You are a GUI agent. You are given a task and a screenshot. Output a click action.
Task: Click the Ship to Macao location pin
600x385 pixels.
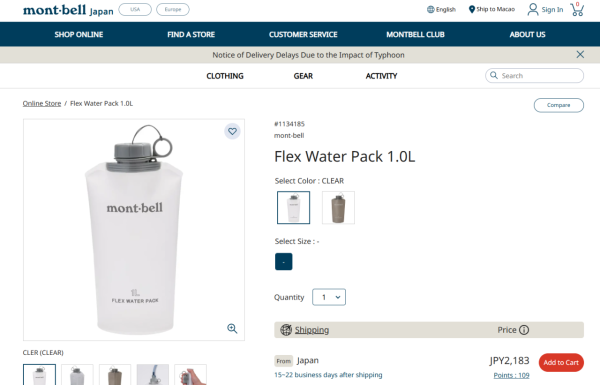coord(472,9)
